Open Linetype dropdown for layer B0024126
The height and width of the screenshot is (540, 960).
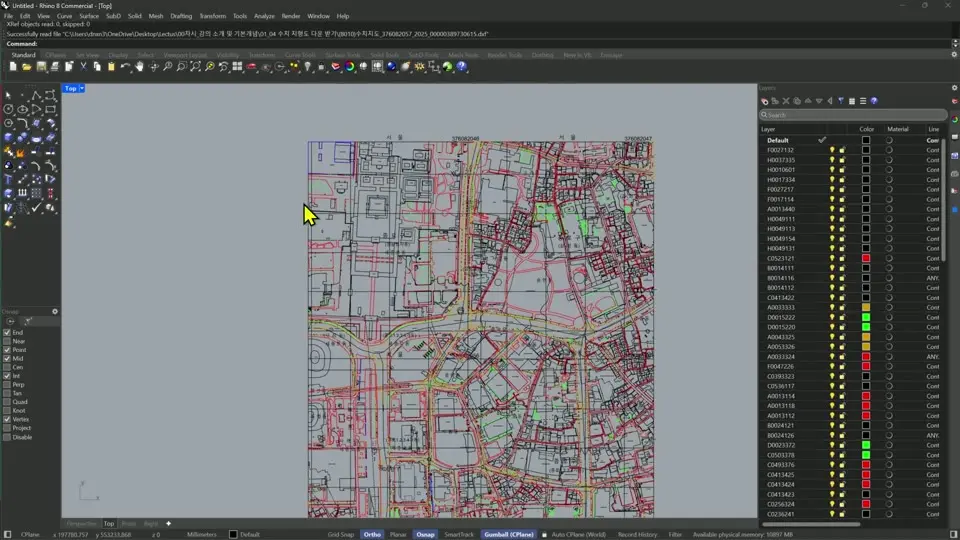[x=933, y=435]
